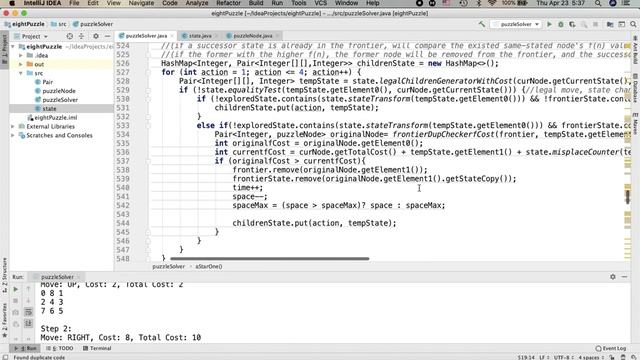Screen dimensions: 640x360
Task: Open Project Structure icon in toolbar
Action: (610, 24)
